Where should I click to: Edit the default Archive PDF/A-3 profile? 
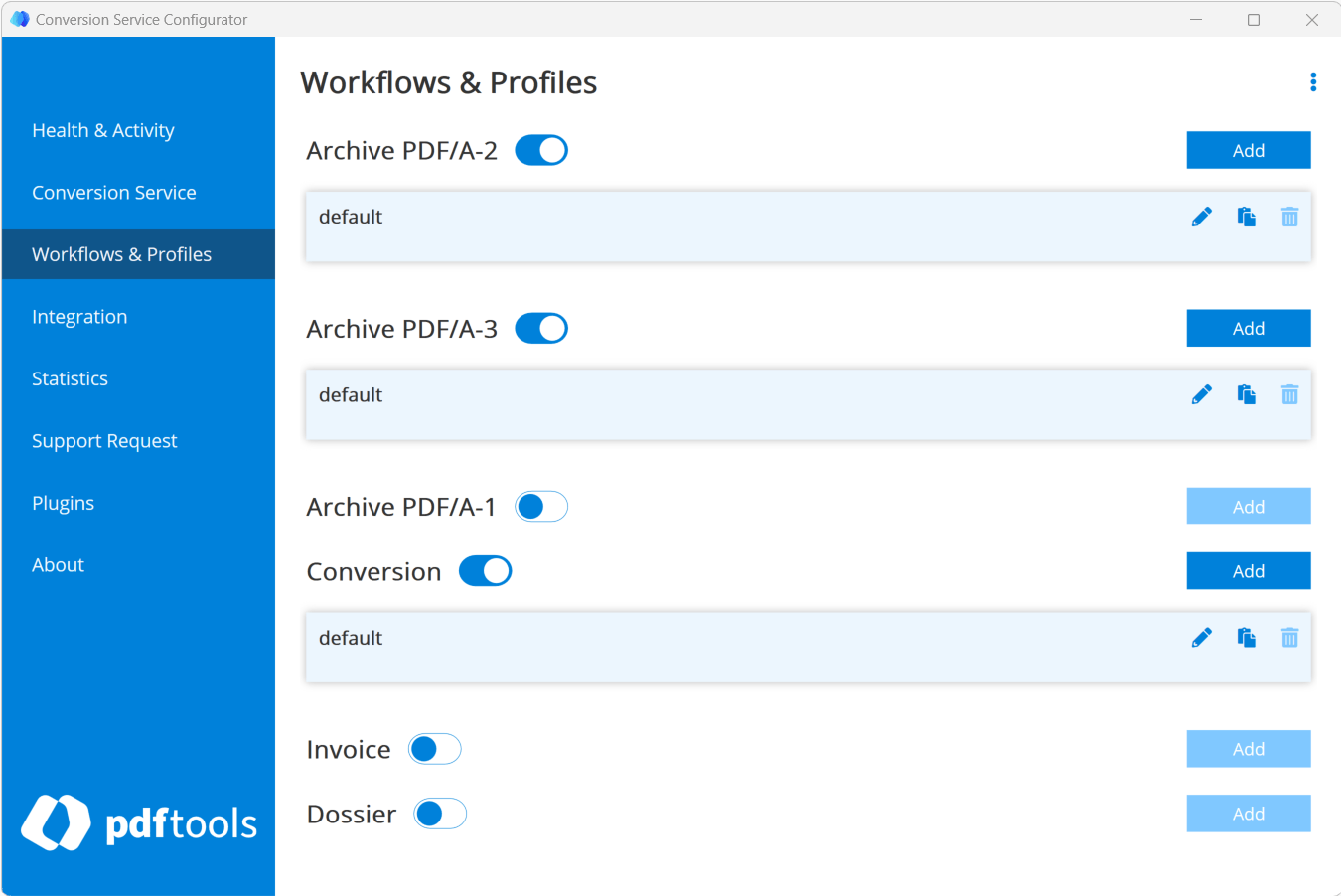point(1202,394)
